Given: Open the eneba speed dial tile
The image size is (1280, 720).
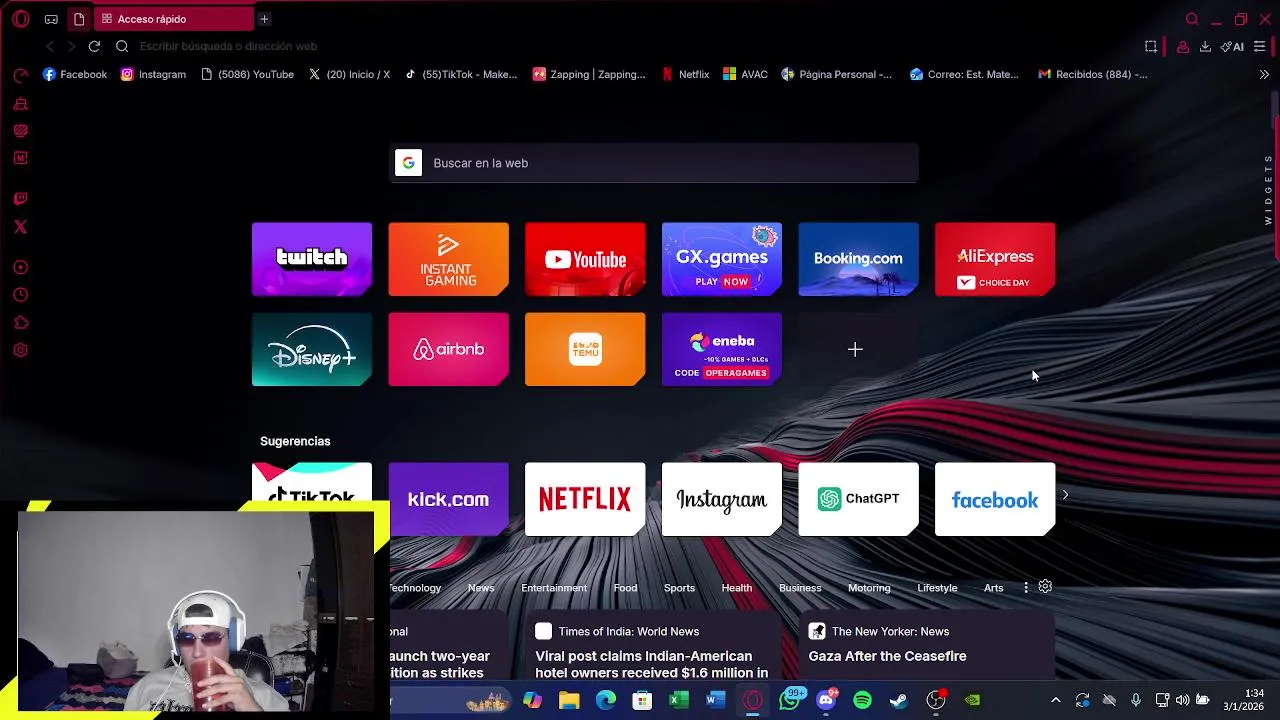Looking at the screenshot, I should pyautogui.click(x=722, y=349).
